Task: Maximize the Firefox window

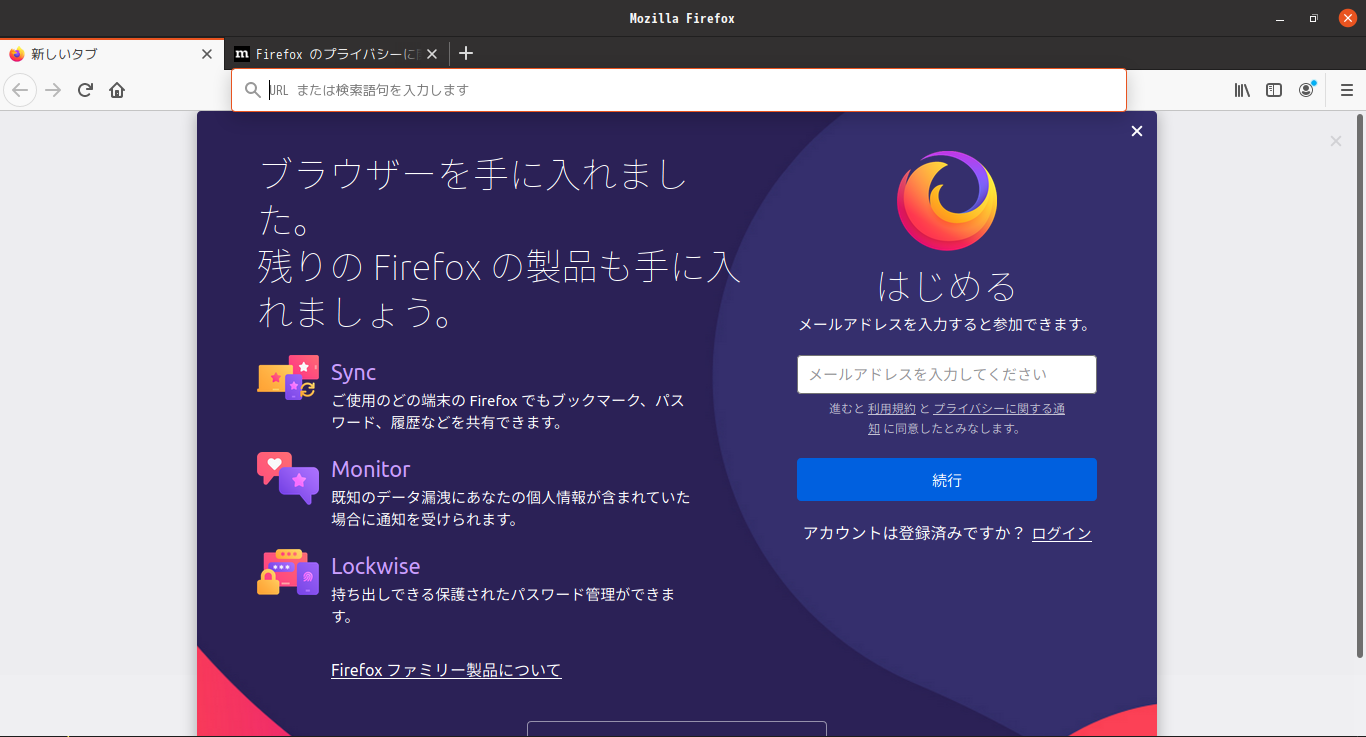Action: tap(1313, 18)
